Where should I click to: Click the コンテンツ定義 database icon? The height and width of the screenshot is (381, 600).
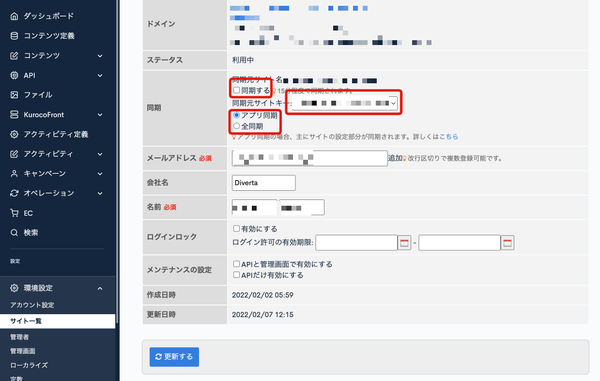[x=14, y=36]
